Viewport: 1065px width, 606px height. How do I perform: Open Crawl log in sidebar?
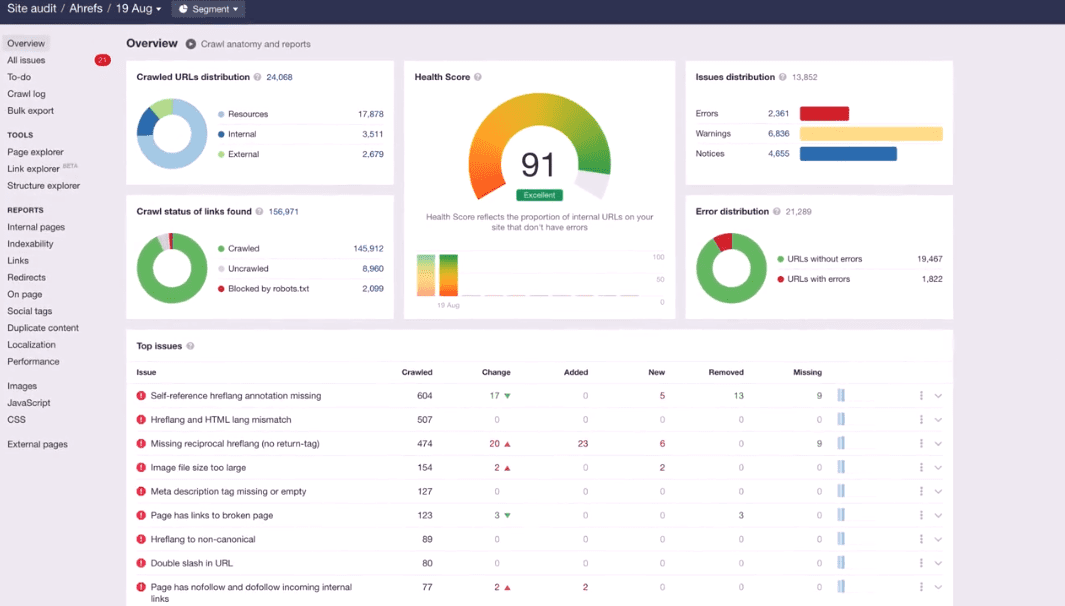pos(26,94)
